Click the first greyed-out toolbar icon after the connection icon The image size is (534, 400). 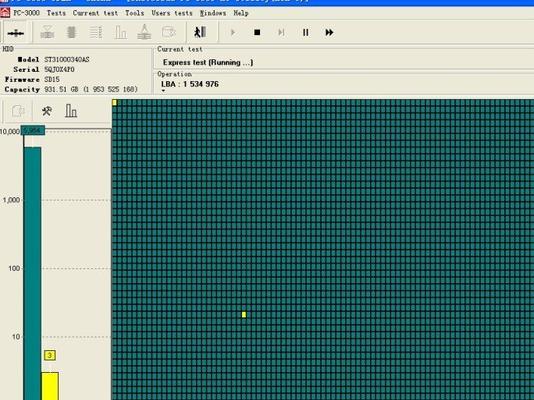pyautogui.click(x=47, y=33)
